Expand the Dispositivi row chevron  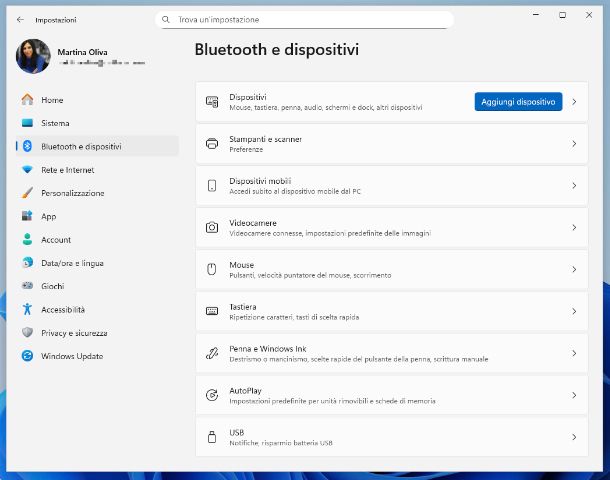[574, 102]
